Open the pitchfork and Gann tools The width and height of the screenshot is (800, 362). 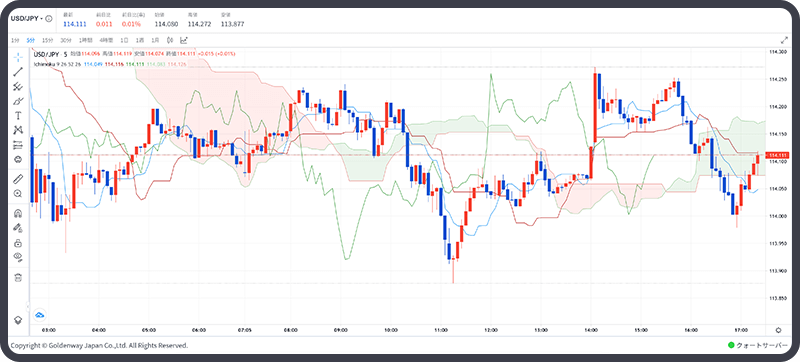click(18, 86)
